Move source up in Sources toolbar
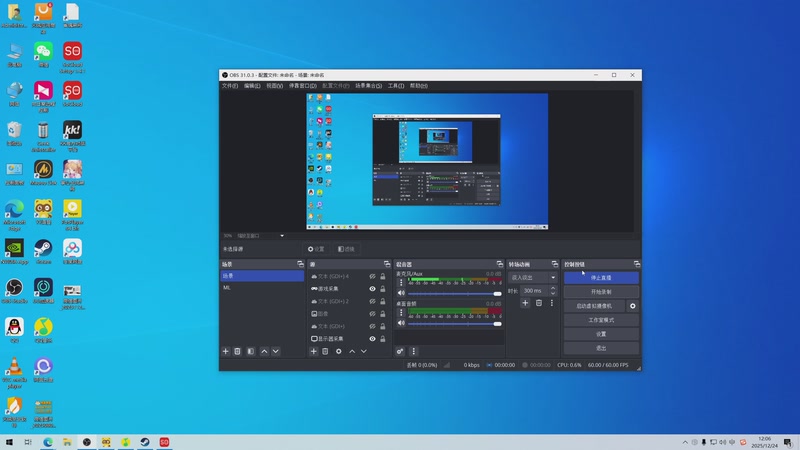 click(352, 351)
